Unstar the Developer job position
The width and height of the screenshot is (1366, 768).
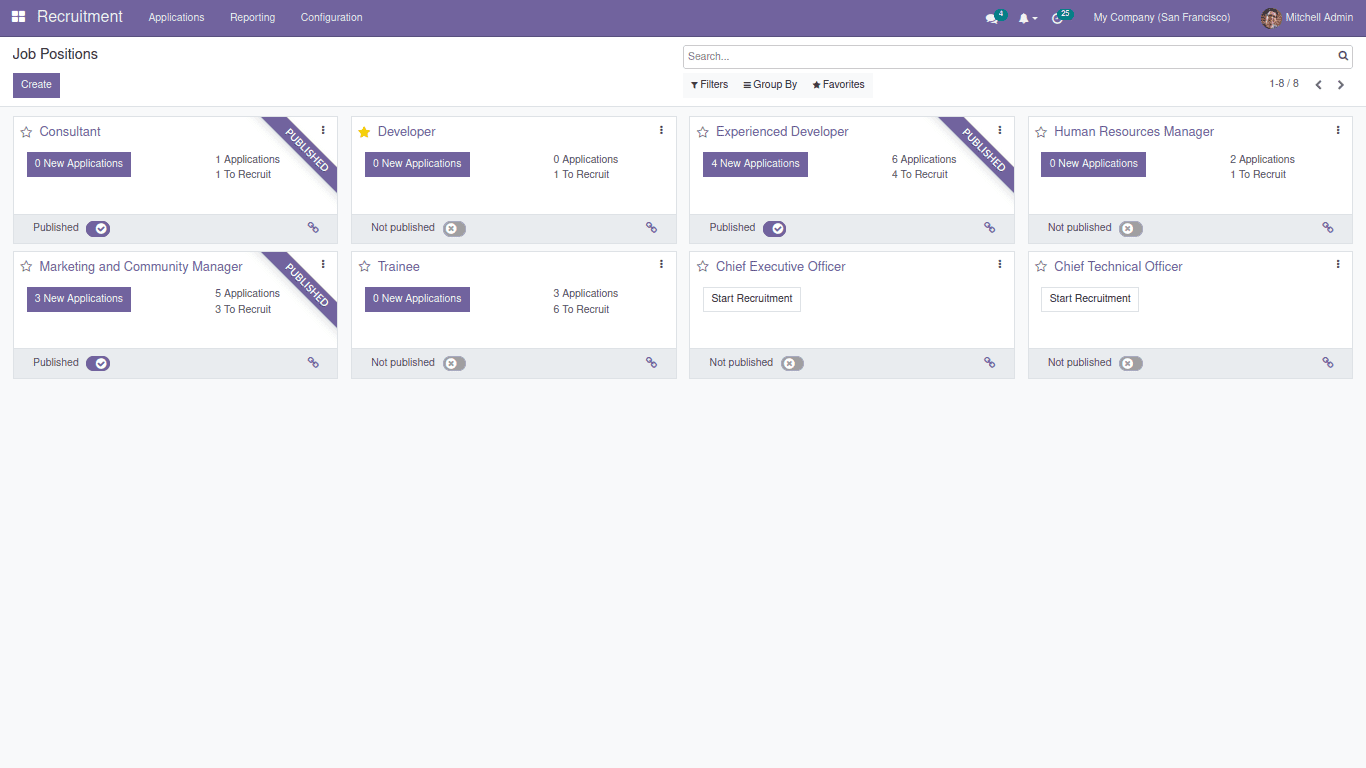tap(364, 132)
